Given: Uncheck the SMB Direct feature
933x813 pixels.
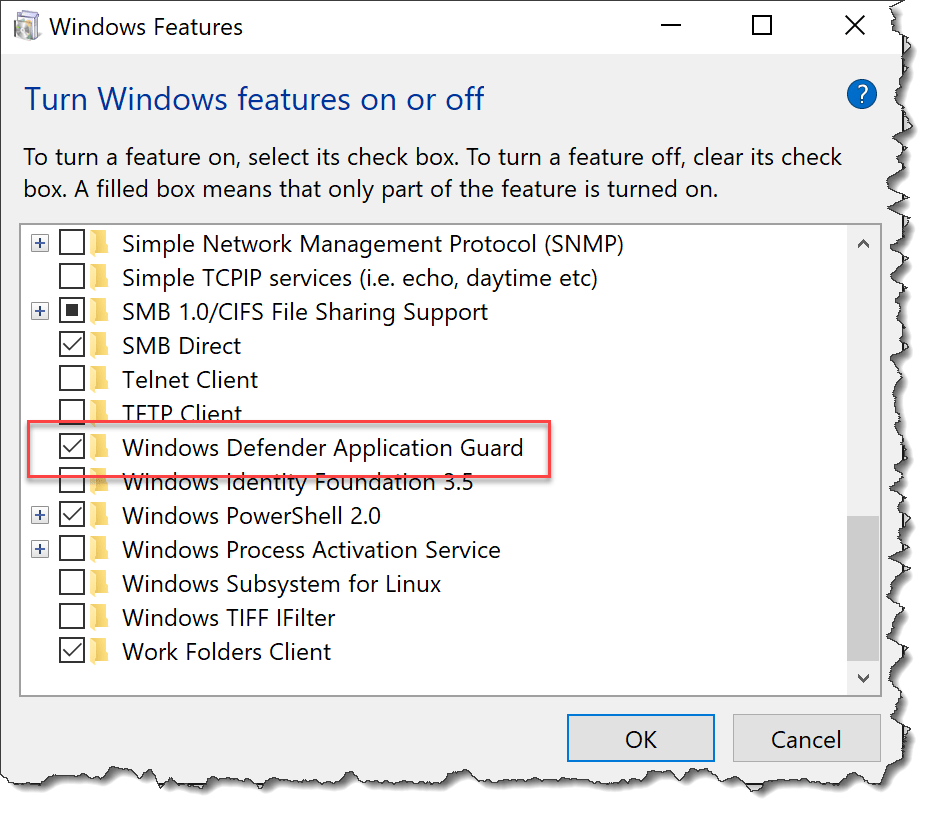Looking at the screenshot, I should pos(71,345).
